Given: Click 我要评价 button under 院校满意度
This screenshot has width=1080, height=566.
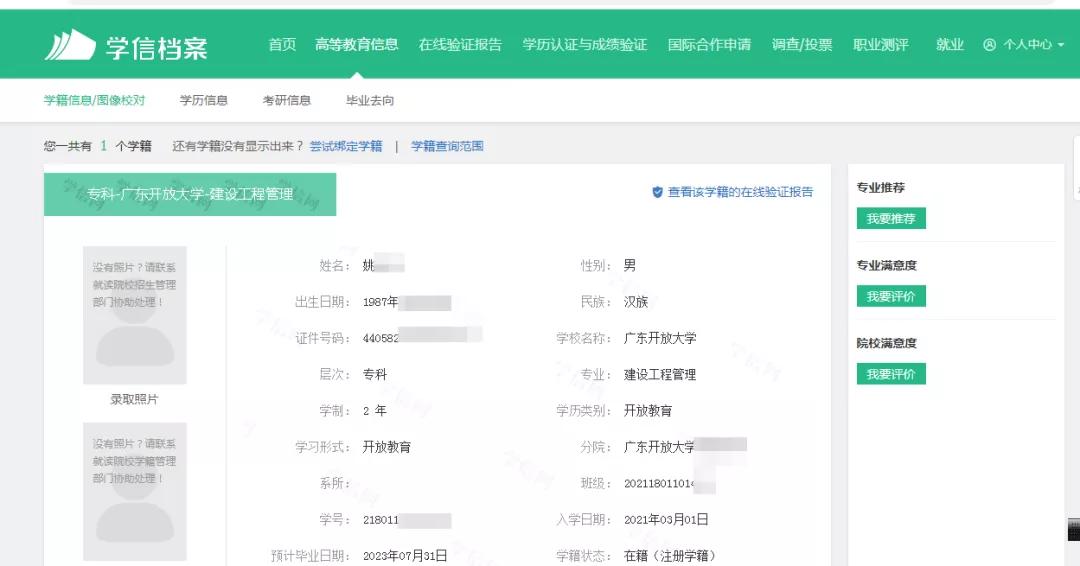Looking at the screenshot, I should (x=891, y=374).
